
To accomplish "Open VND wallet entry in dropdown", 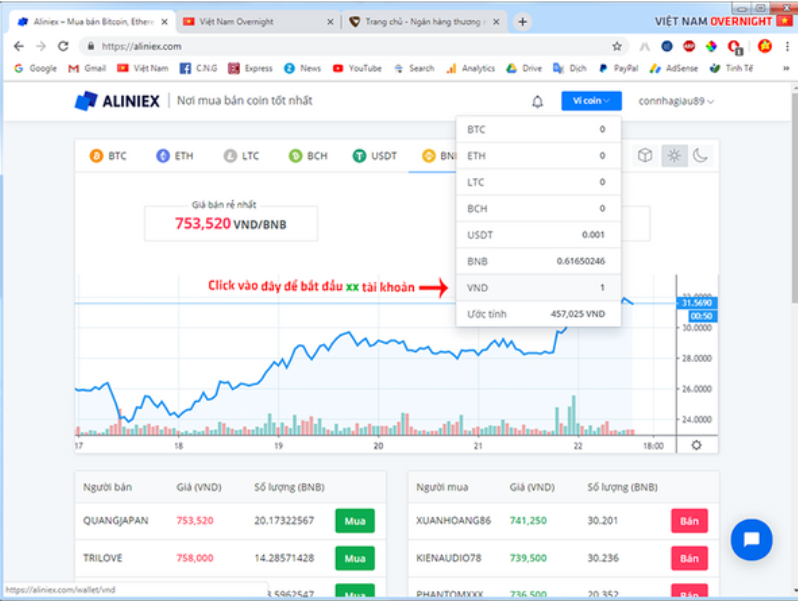I will (x=538, y=288).
